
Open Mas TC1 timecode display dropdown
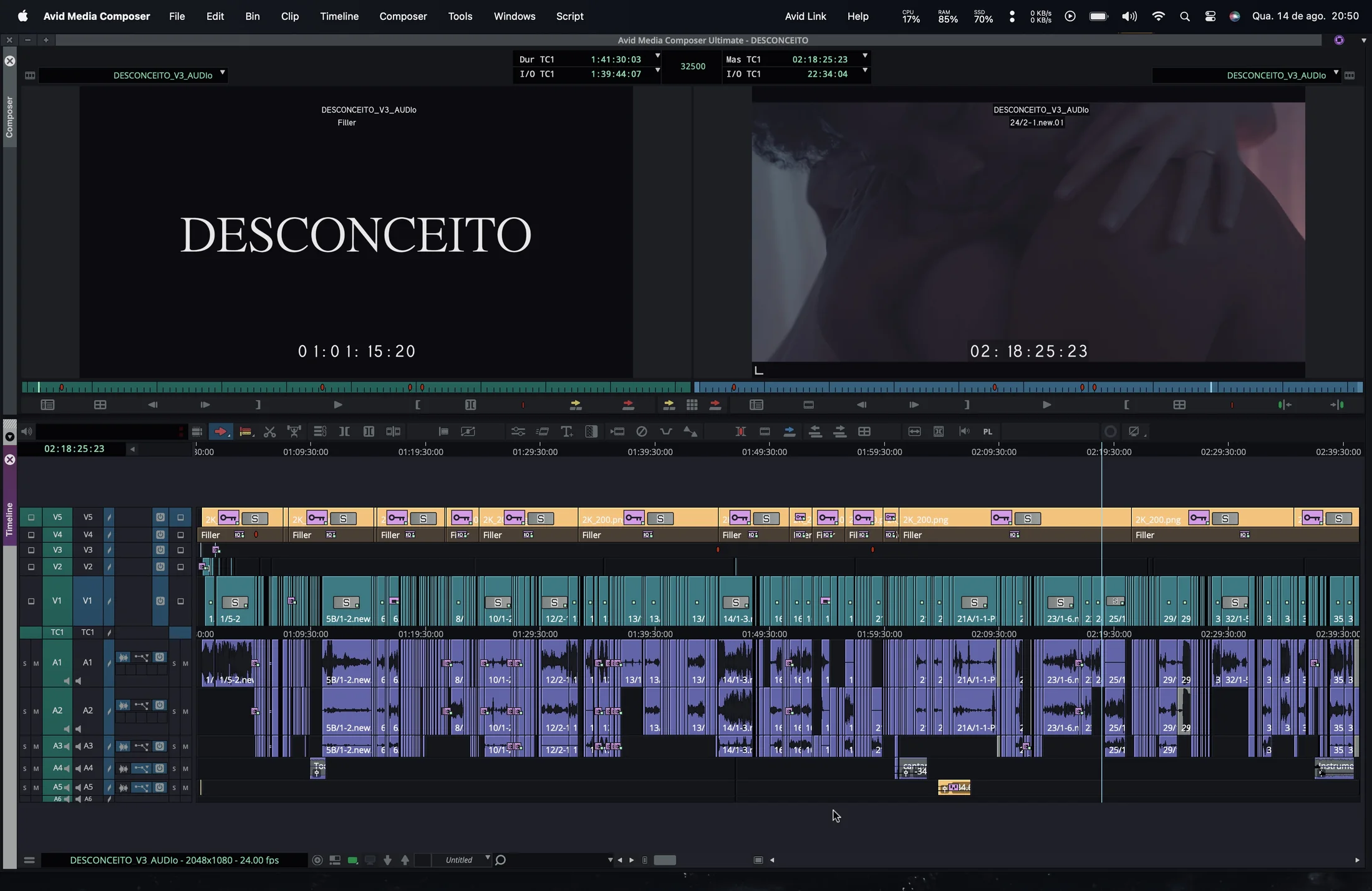[x=865, y=56]
